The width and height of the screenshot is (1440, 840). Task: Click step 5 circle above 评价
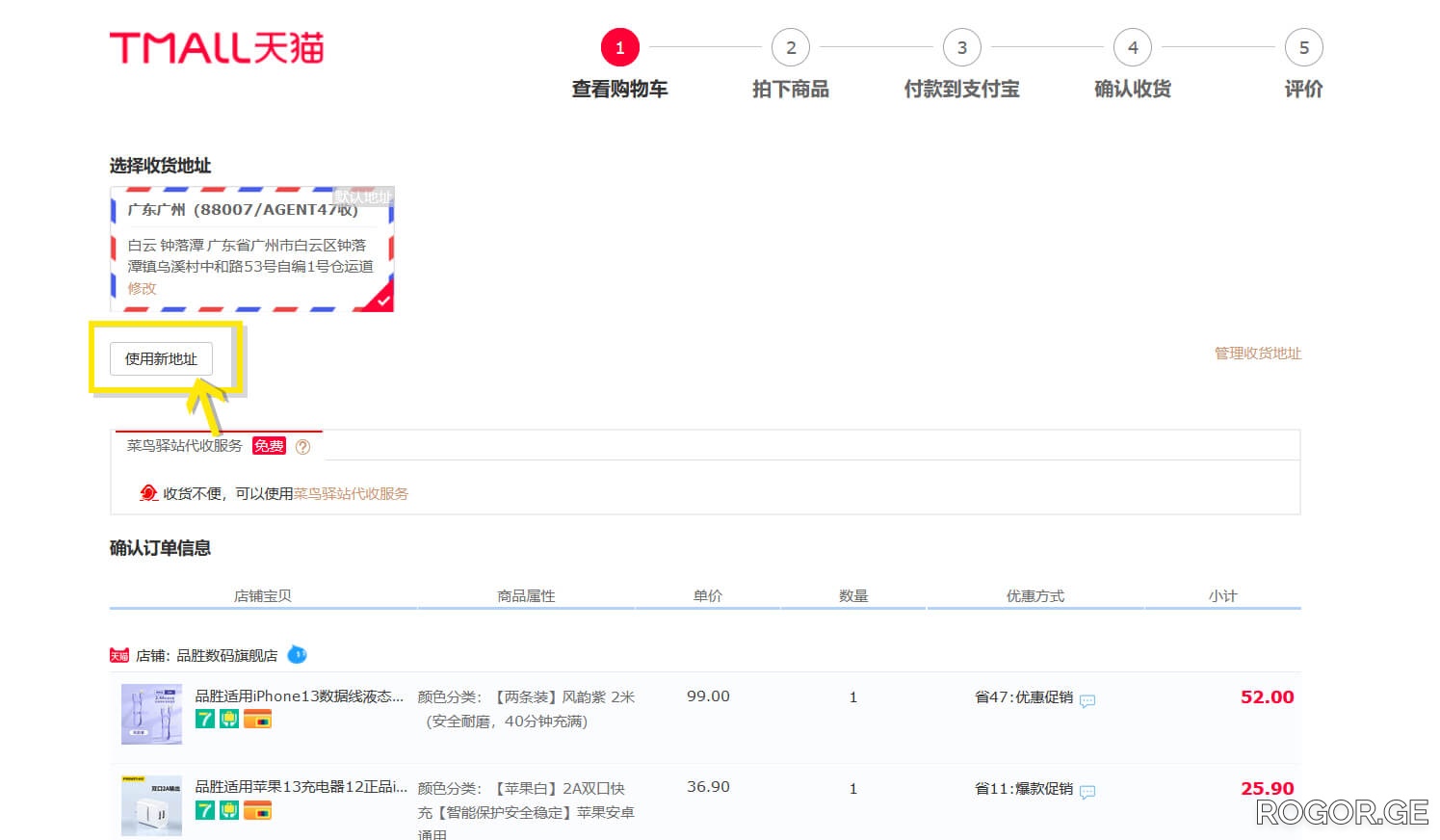[x=1303, y=47]
